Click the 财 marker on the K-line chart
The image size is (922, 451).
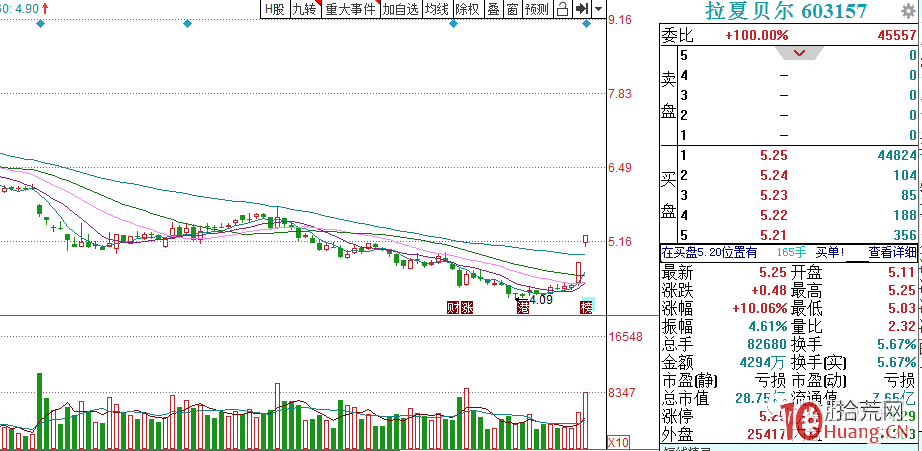[x=453, y=308]
